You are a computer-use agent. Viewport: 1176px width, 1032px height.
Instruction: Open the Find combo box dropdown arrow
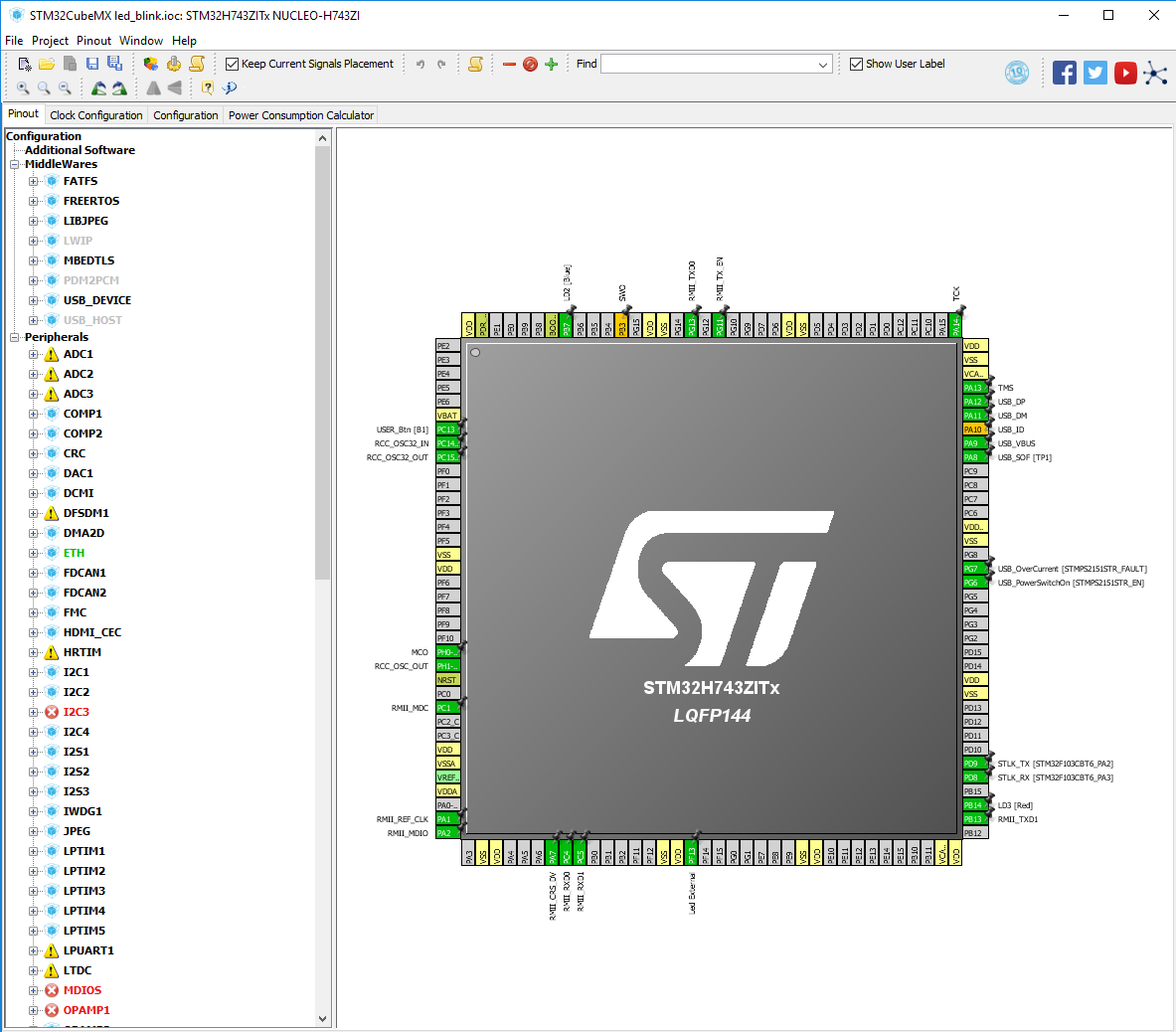coord(823,65)
